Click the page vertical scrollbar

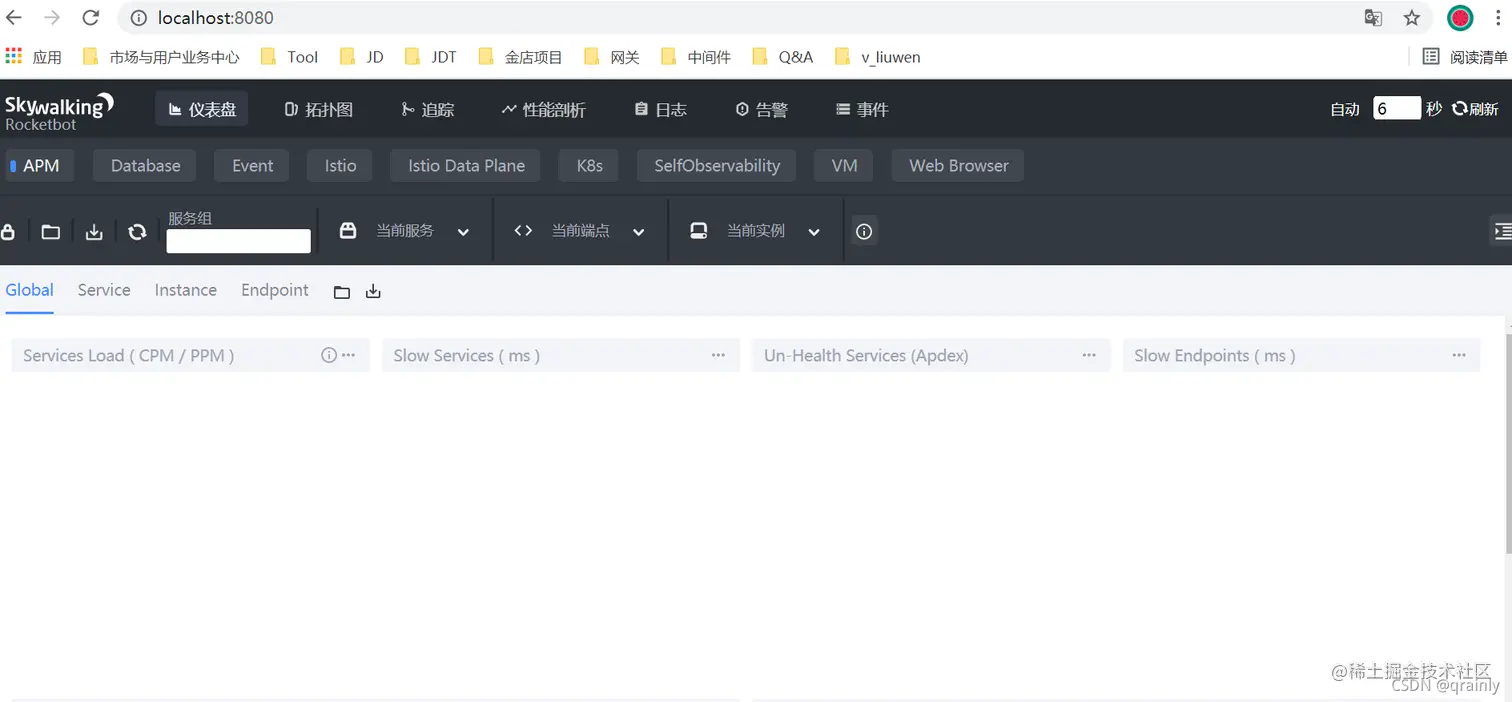[x=1508, y=445]
